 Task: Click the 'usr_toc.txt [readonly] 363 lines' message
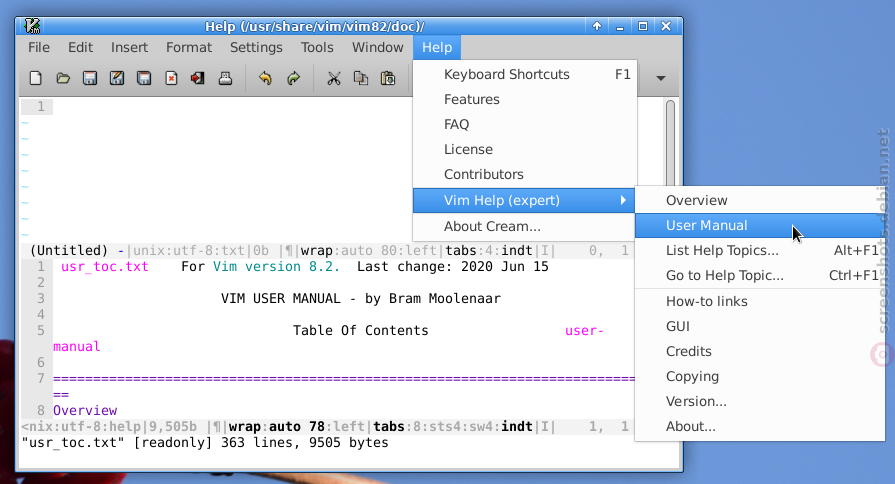(205, 443)
